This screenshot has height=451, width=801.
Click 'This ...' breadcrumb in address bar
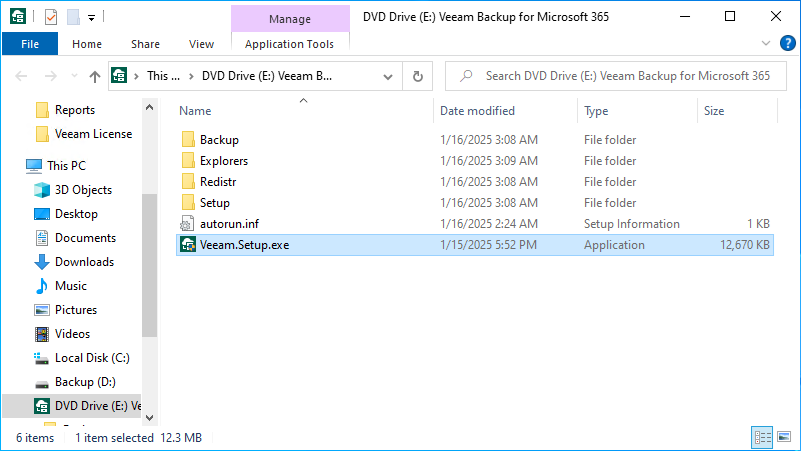coord(163,76)
